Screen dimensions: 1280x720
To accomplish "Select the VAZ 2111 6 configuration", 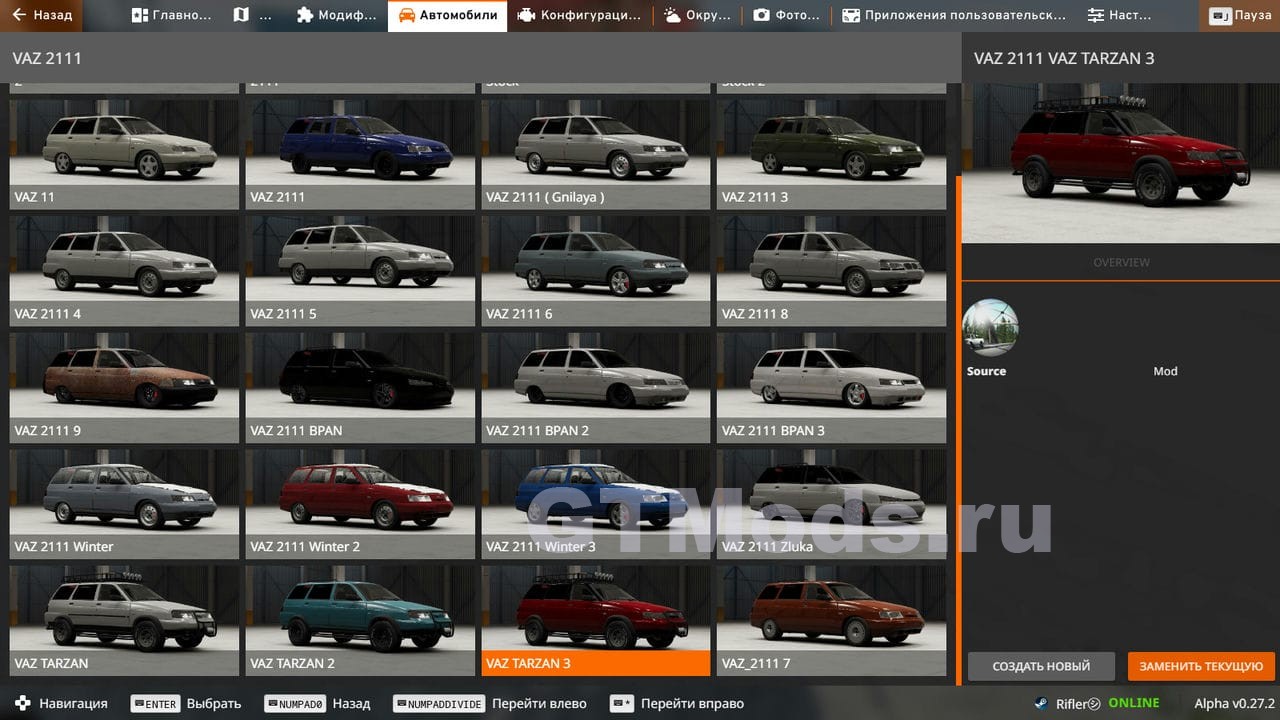I will coord(596,271).
